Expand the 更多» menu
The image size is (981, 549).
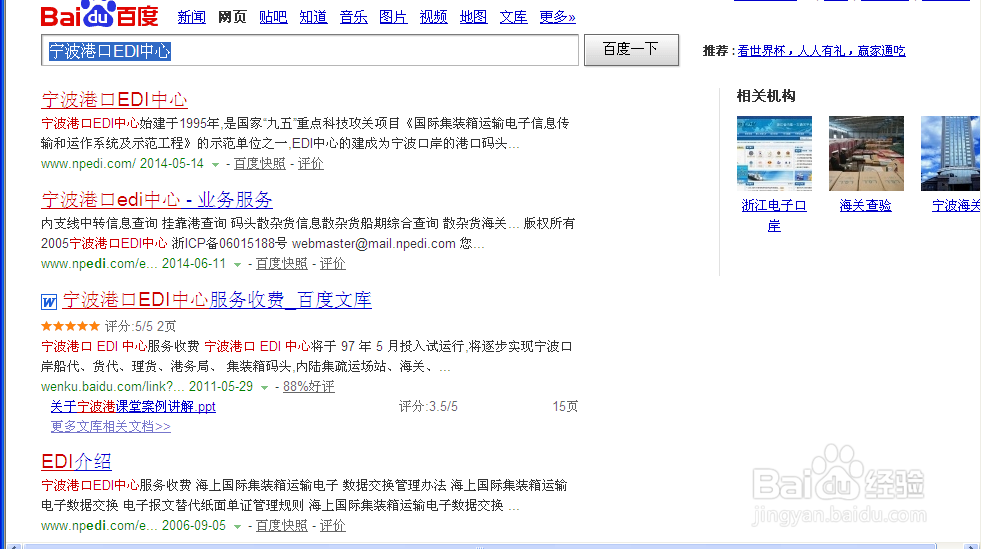(x=557, y=17)
